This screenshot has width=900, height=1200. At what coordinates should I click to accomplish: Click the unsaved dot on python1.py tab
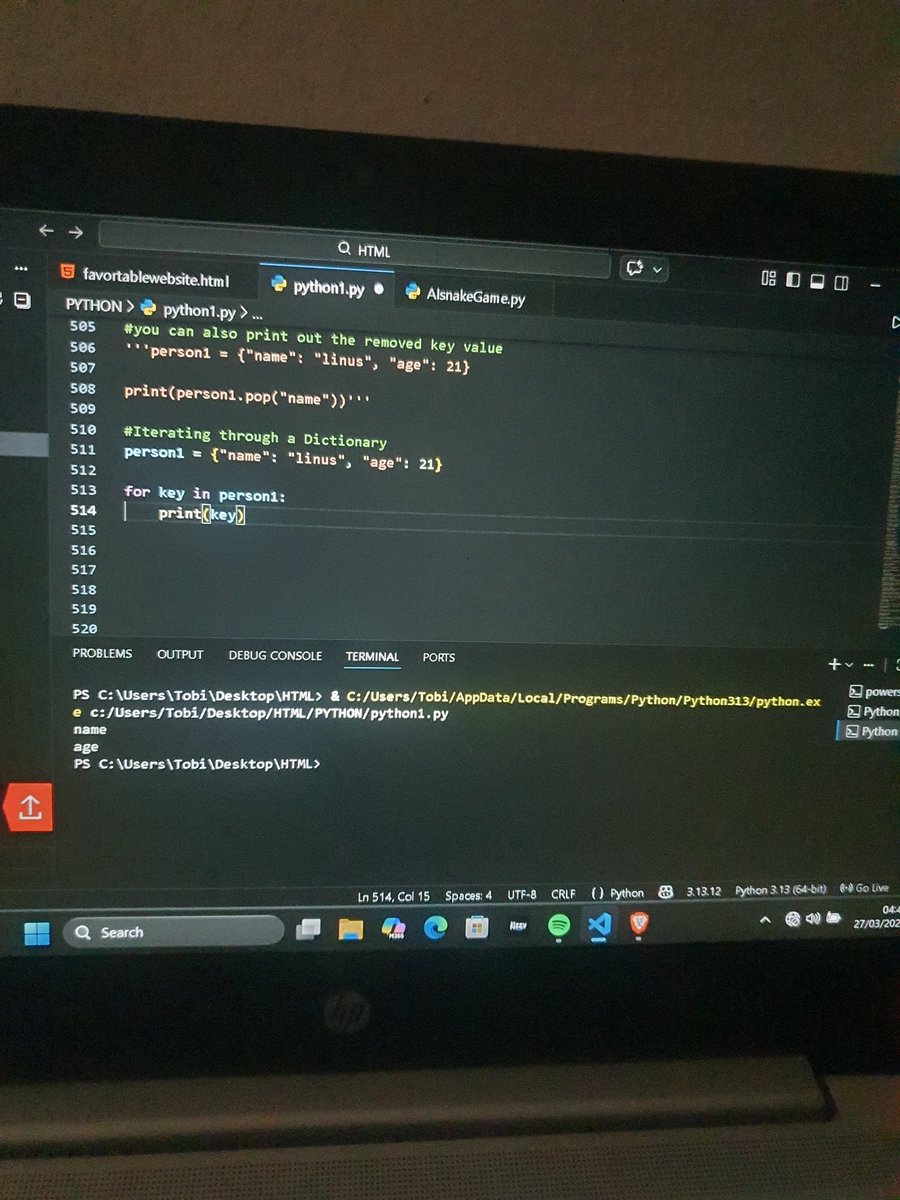tap(379, 290)
